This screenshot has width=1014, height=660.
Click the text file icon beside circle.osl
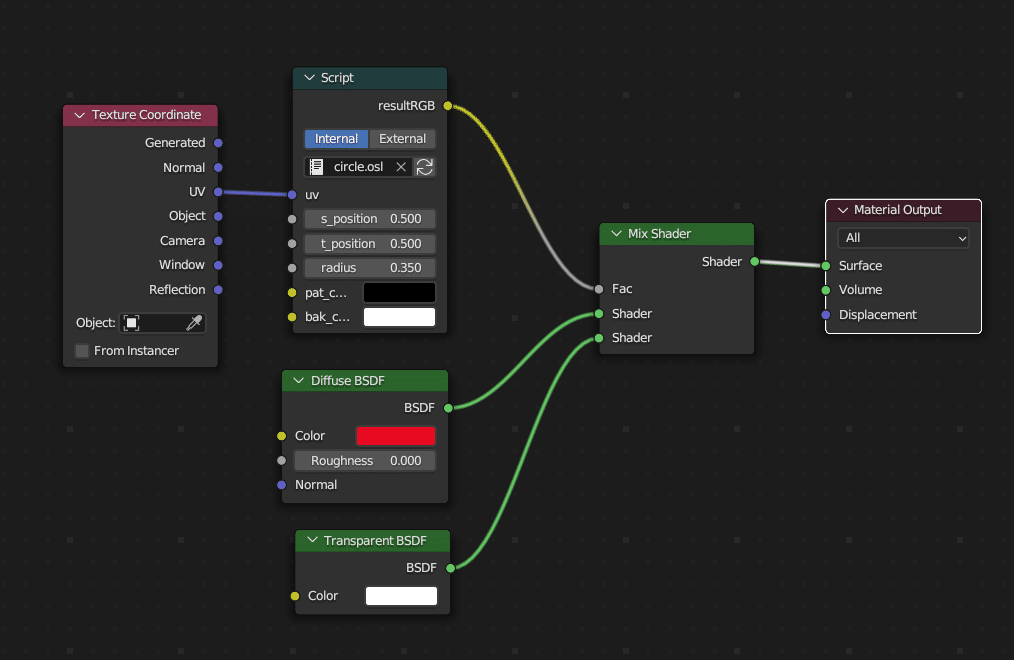coord(317,167)
